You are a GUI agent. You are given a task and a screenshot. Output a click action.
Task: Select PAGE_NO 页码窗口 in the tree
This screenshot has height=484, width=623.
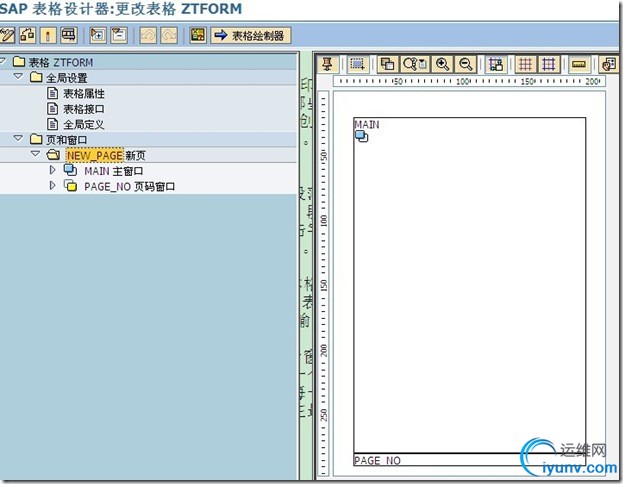click(130, 187)
